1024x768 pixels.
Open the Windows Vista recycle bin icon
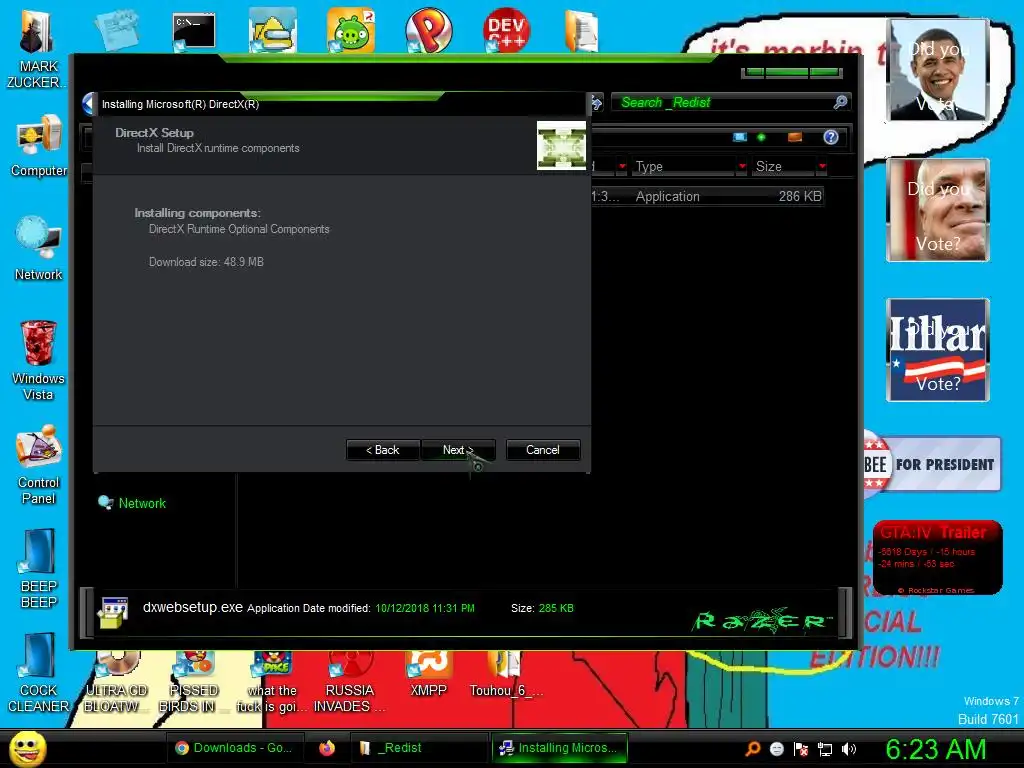[x=39, y=360]
